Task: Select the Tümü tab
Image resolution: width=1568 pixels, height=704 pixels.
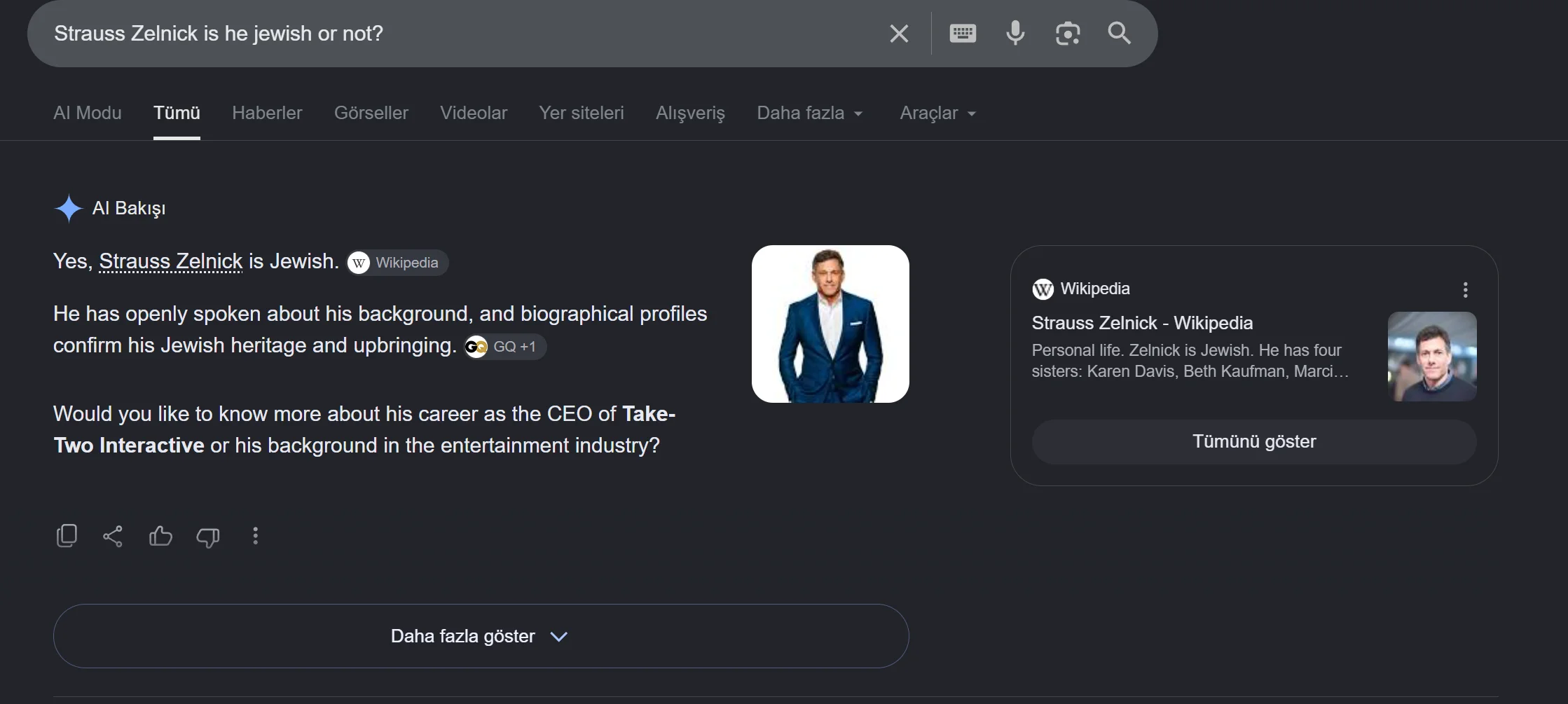Action: pos(177,113)
